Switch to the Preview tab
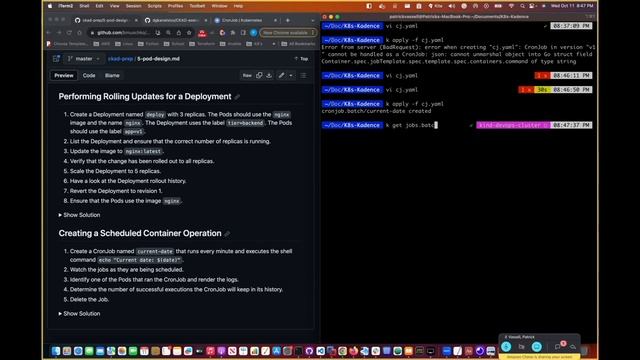The image size is (640, 360). coord(64,76)
